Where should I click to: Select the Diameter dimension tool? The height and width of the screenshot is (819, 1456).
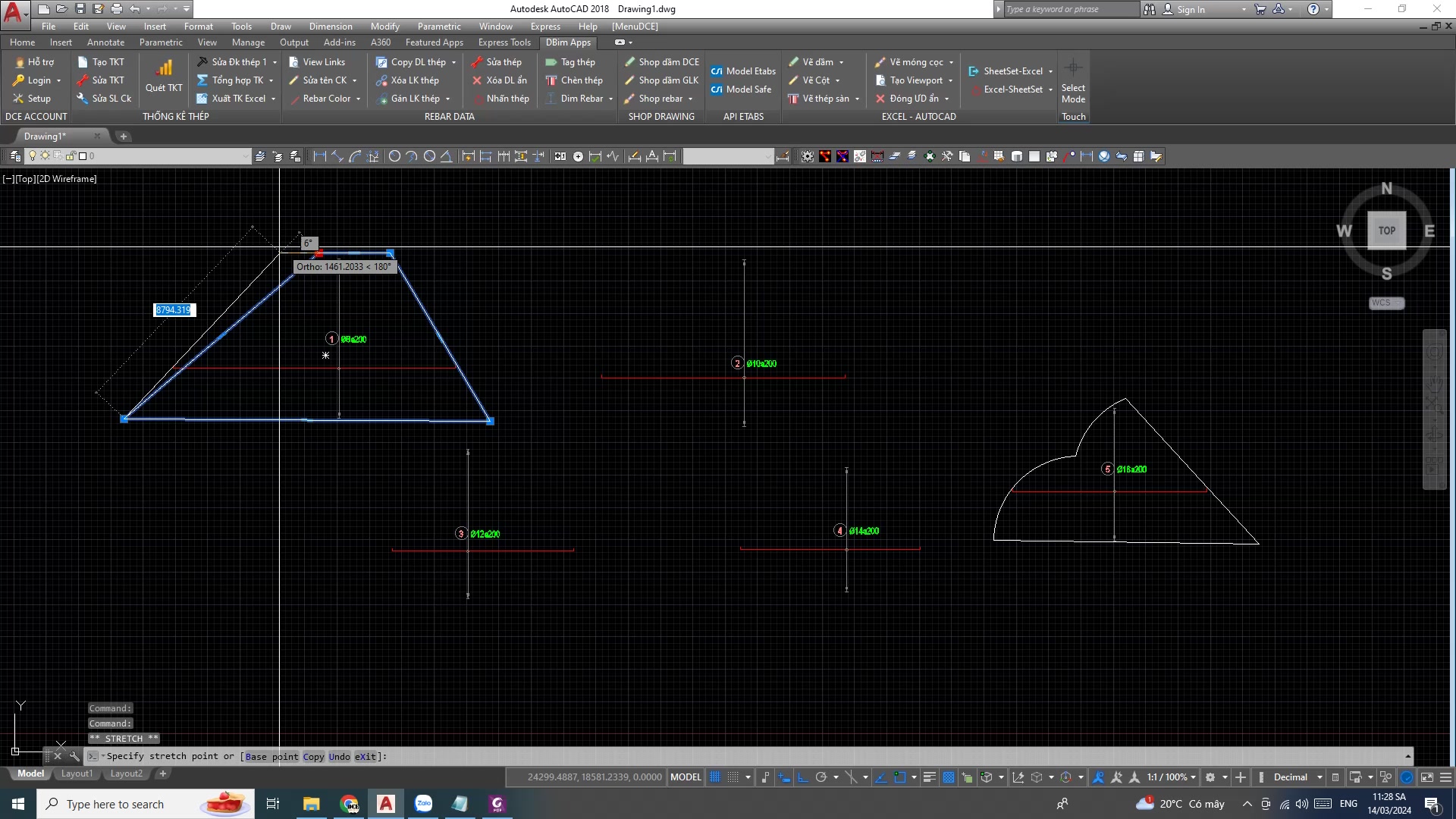[x=430, y=156]
